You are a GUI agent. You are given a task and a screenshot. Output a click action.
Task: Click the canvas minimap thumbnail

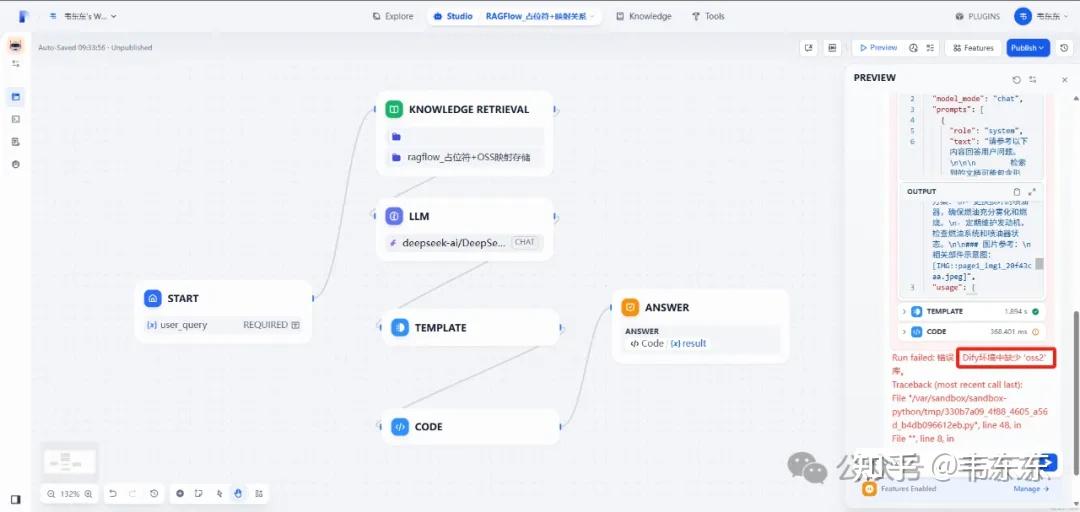[x=69, y=460]
